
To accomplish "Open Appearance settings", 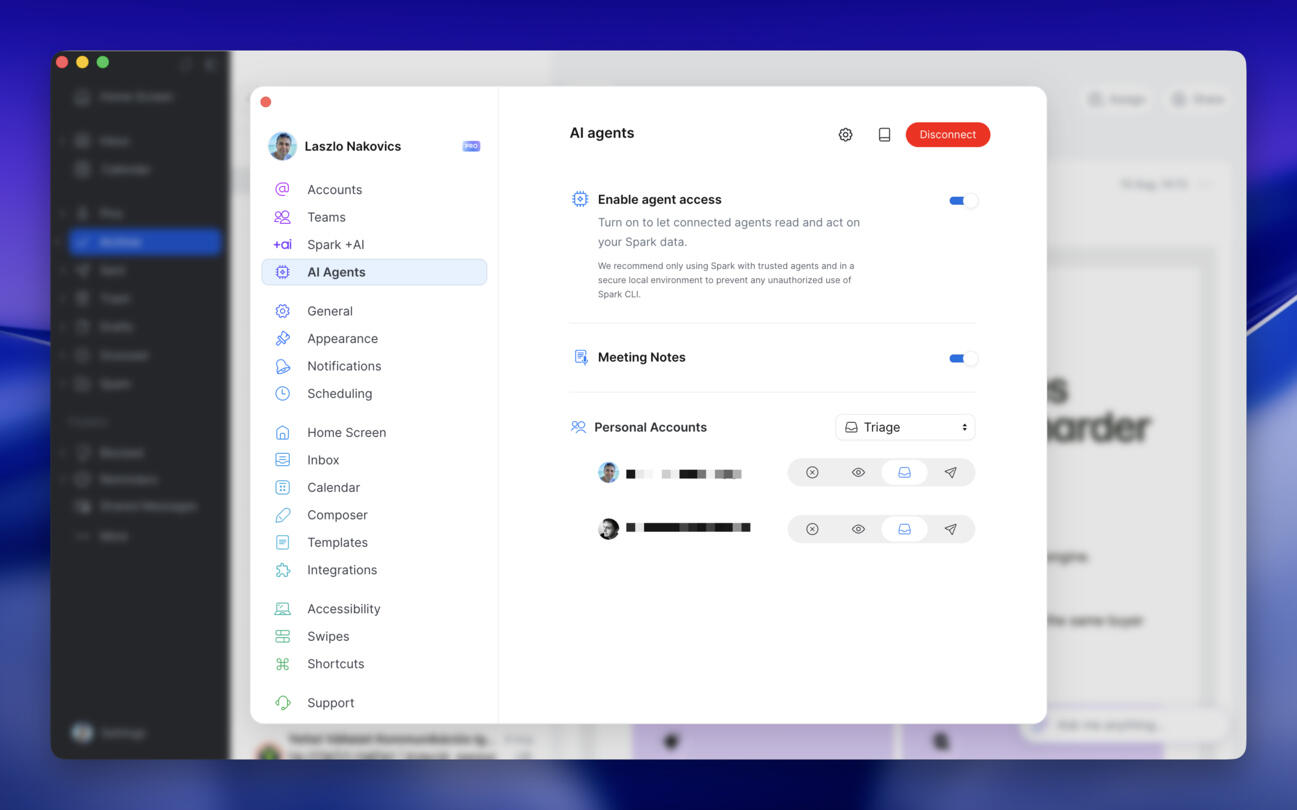I will 374,339.
